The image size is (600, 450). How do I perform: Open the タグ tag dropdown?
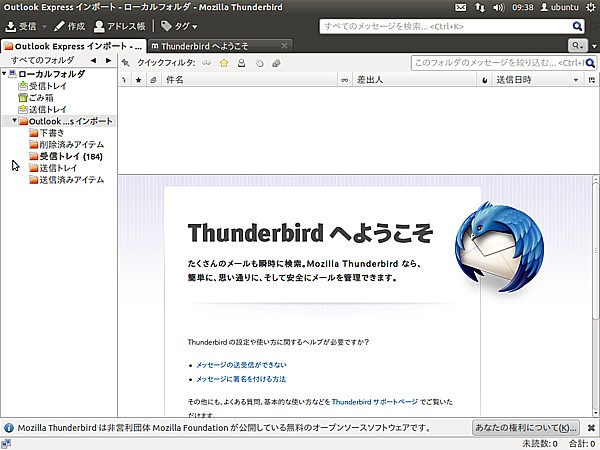(x=179, y=26)
